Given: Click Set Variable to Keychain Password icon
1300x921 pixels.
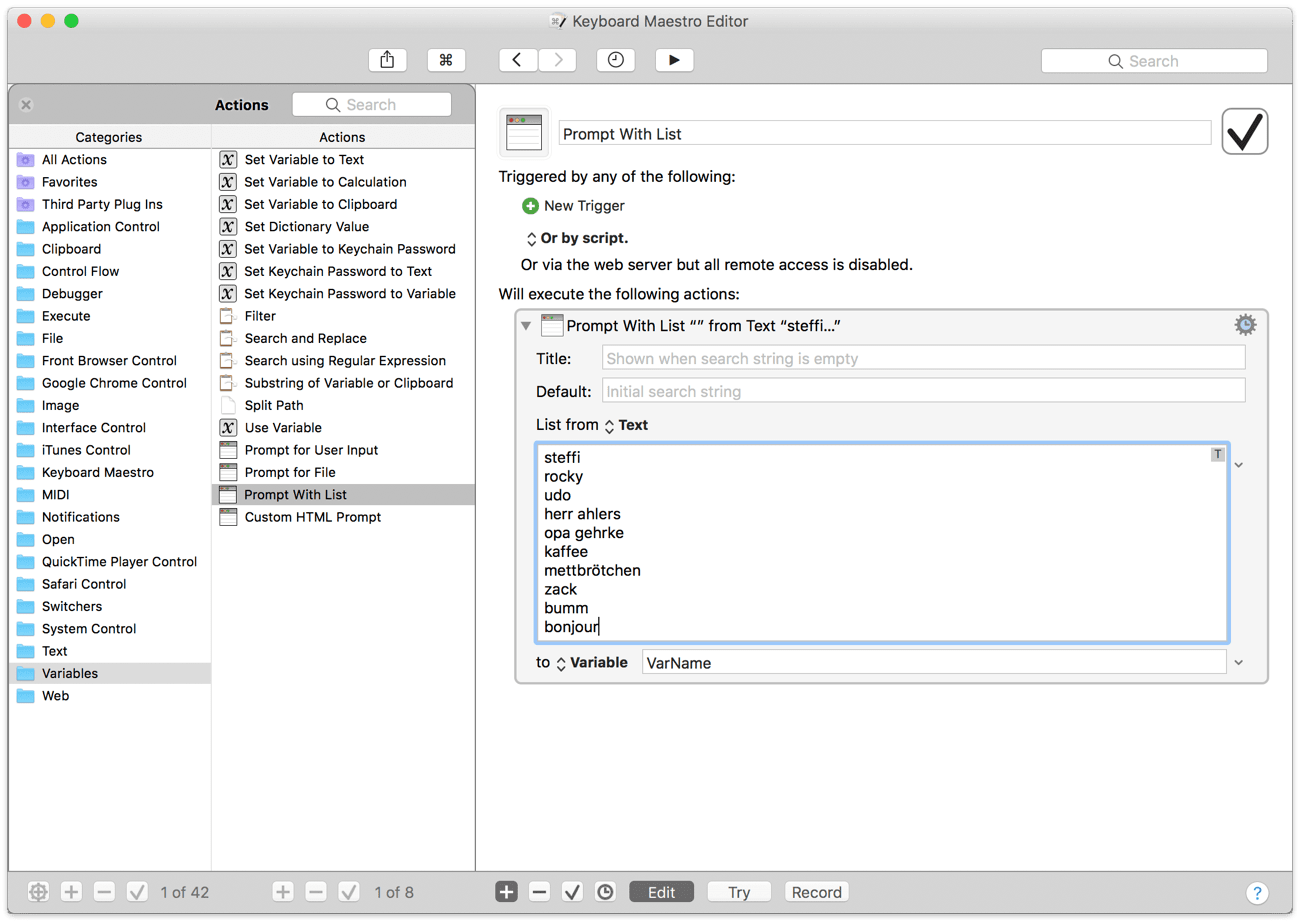Looking at the screenshot, I should [227, 249].
